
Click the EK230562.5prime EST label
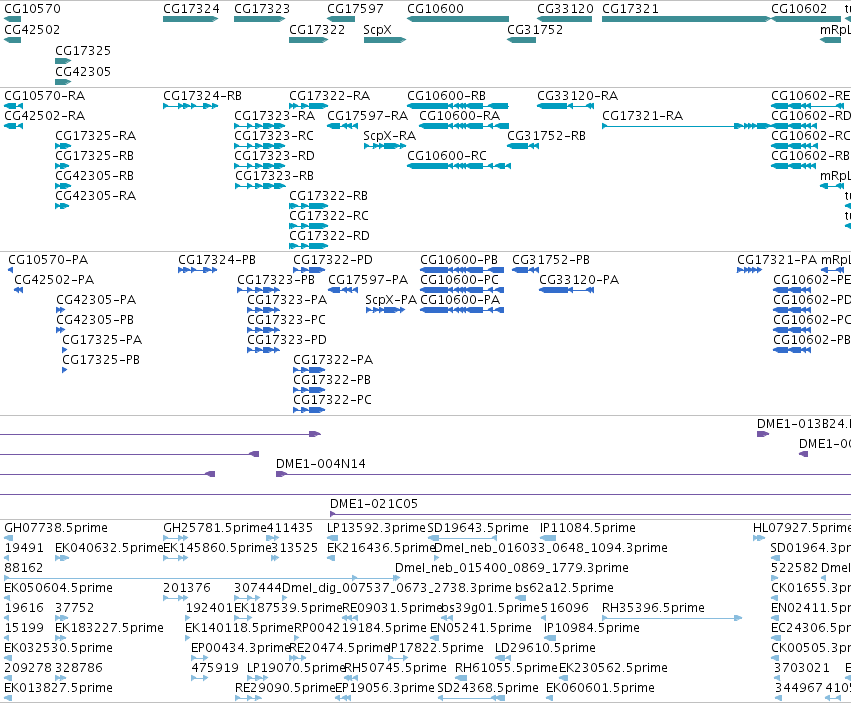click(x=613, y=668)
